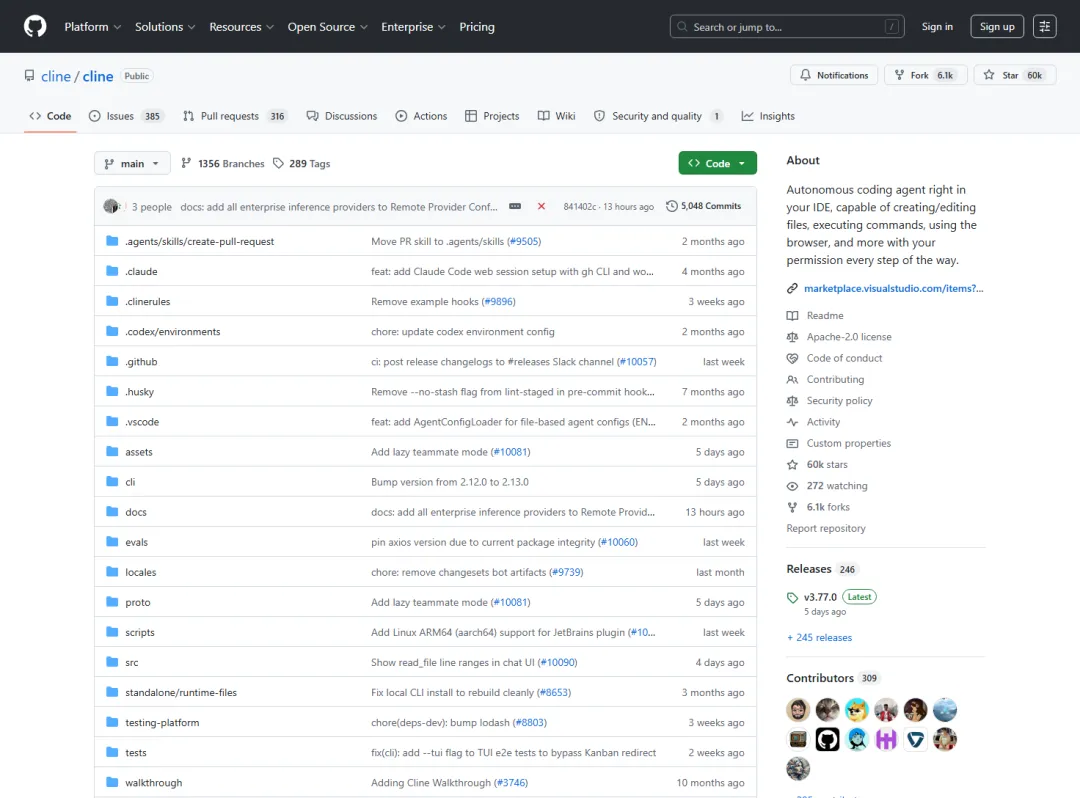Switch to the Pull requests tab
This screenshot has width=1080, height=798.
(234, 116)
